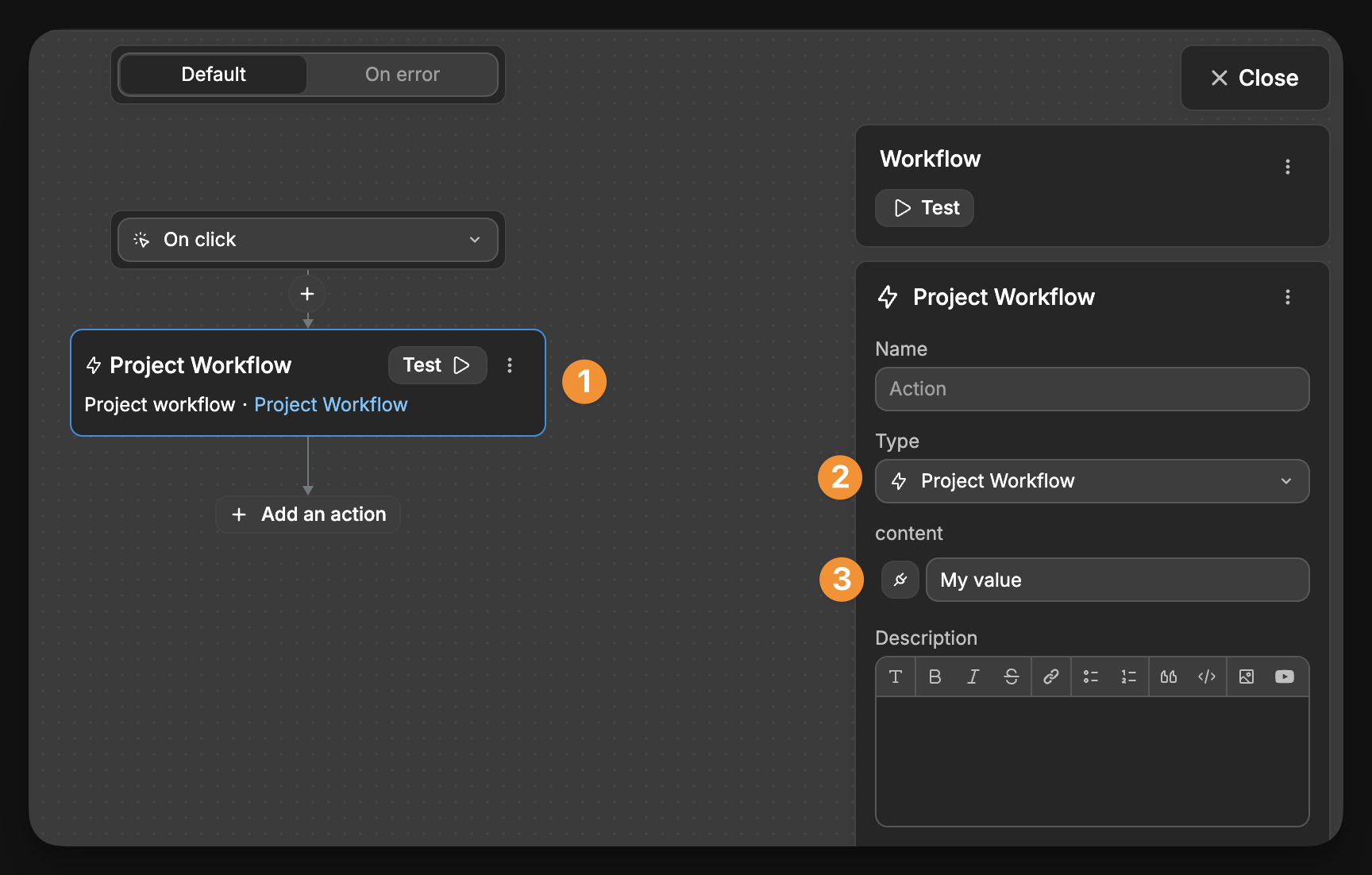Screen dimensions: 1372x875
Task: Toggle data binding on the content field
Action: click(x=900, y=580)
